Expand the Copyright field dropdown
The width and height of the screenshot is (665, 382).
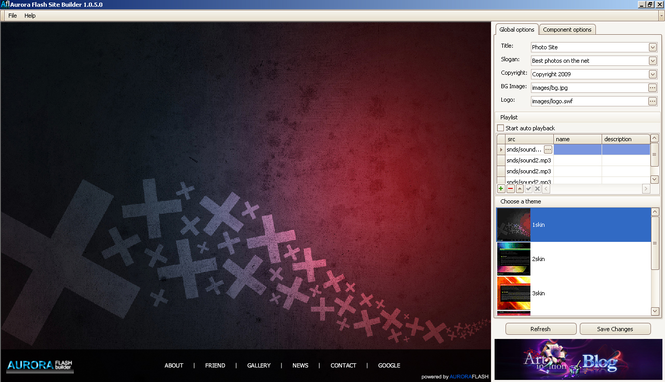652,75
